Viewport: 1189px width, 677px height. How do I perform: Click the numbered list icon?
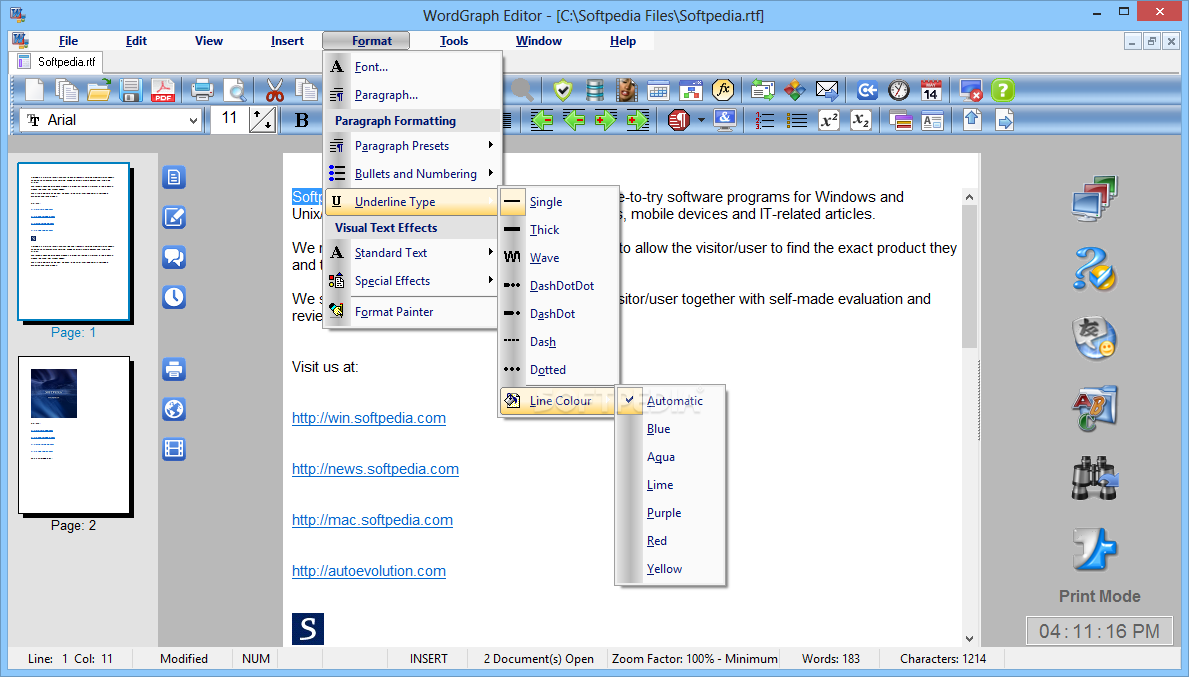[764, 121]
